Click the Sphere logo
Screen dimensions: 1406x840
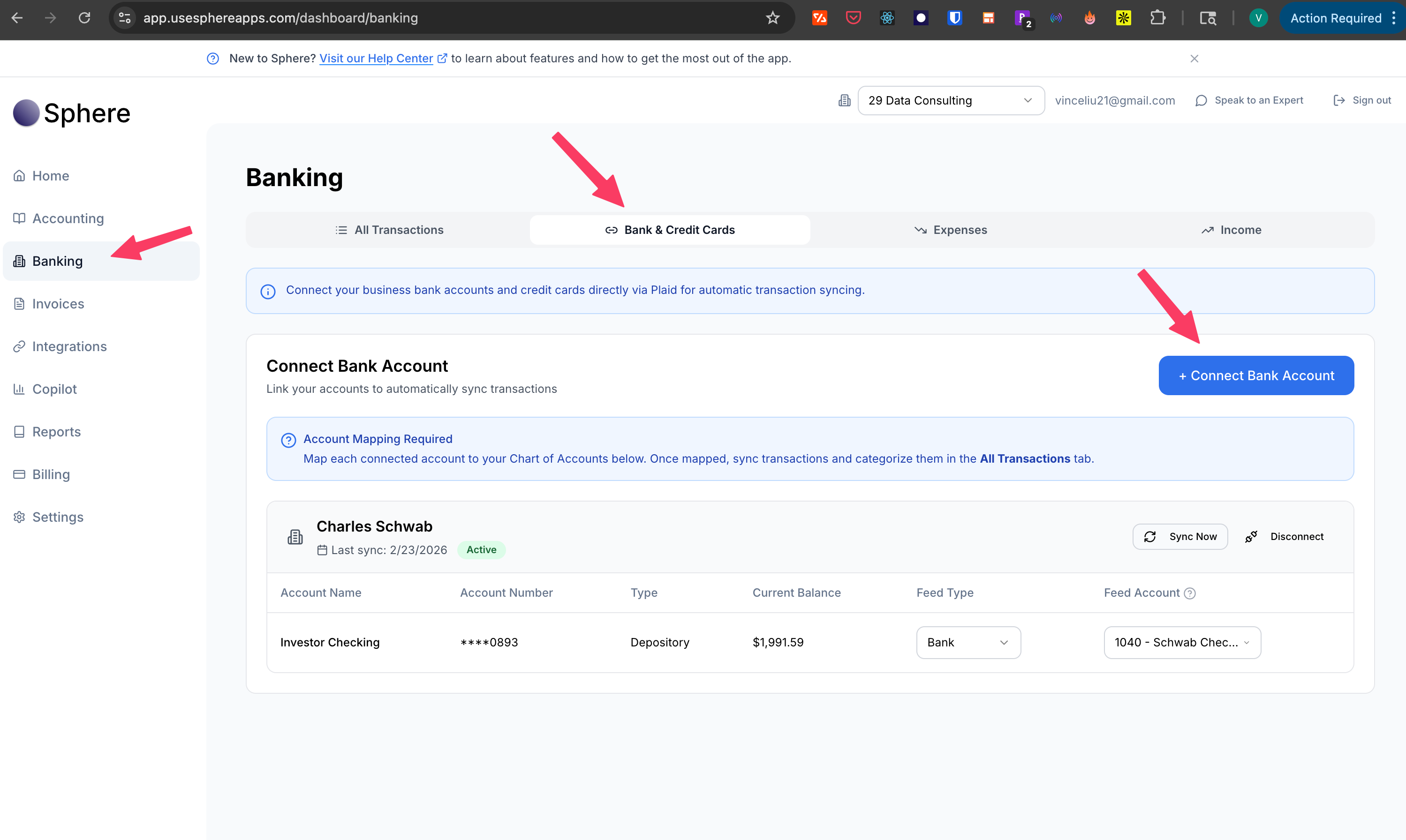tap(72, 113)
